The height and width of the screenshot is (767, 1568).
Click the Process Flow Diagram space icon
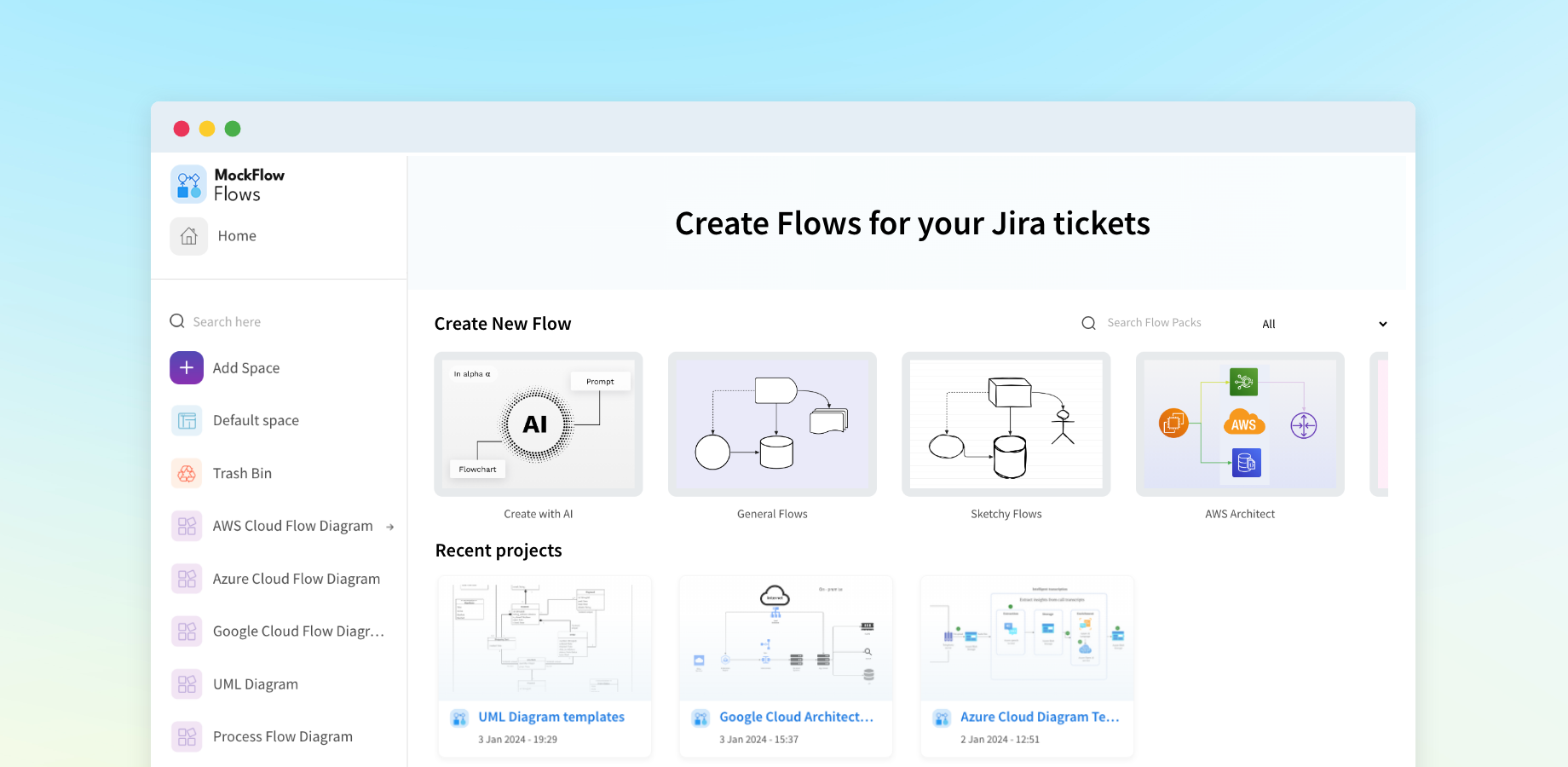pyautogui.click(x=187, y=736)
